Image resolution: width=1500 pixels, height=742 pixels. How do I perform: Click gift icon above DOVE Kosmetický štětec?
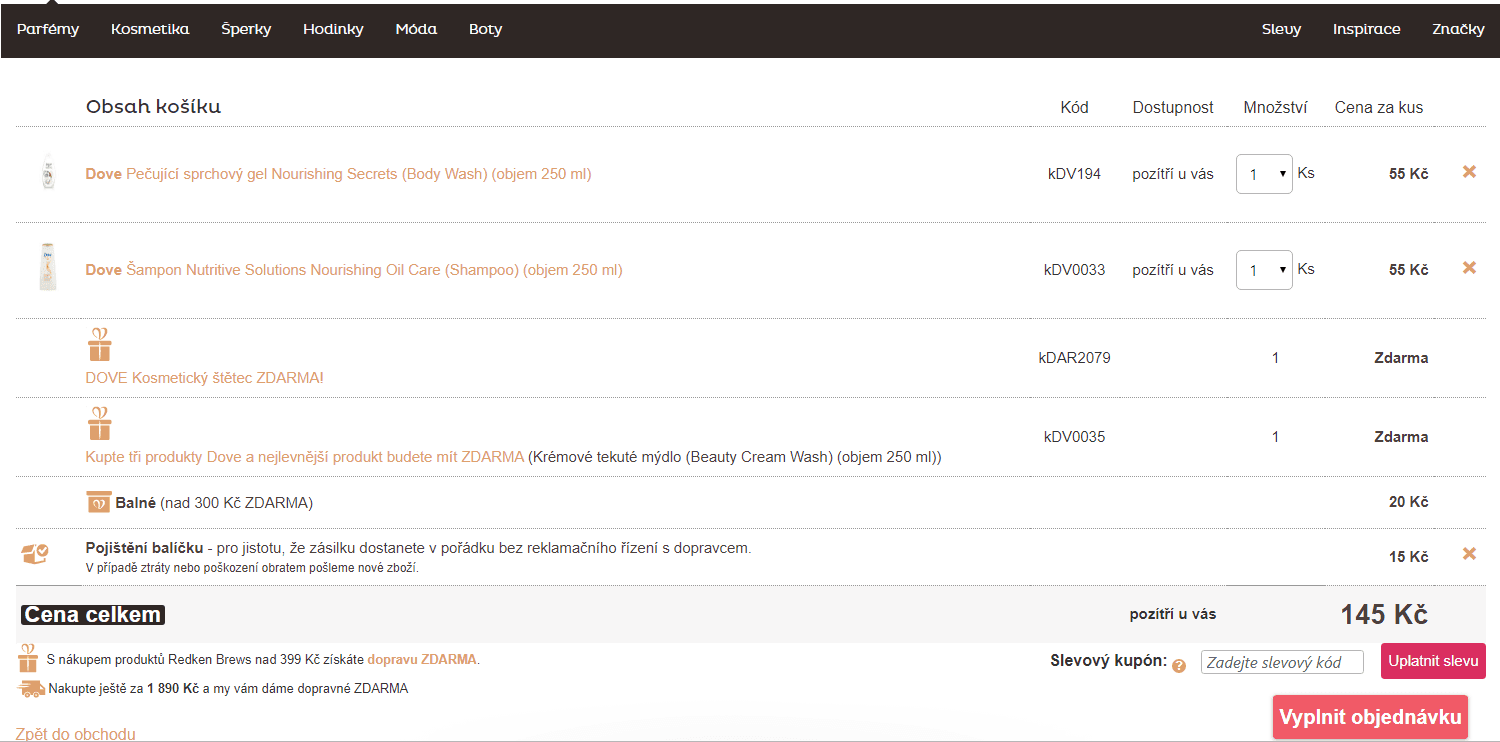coord(99,345)
